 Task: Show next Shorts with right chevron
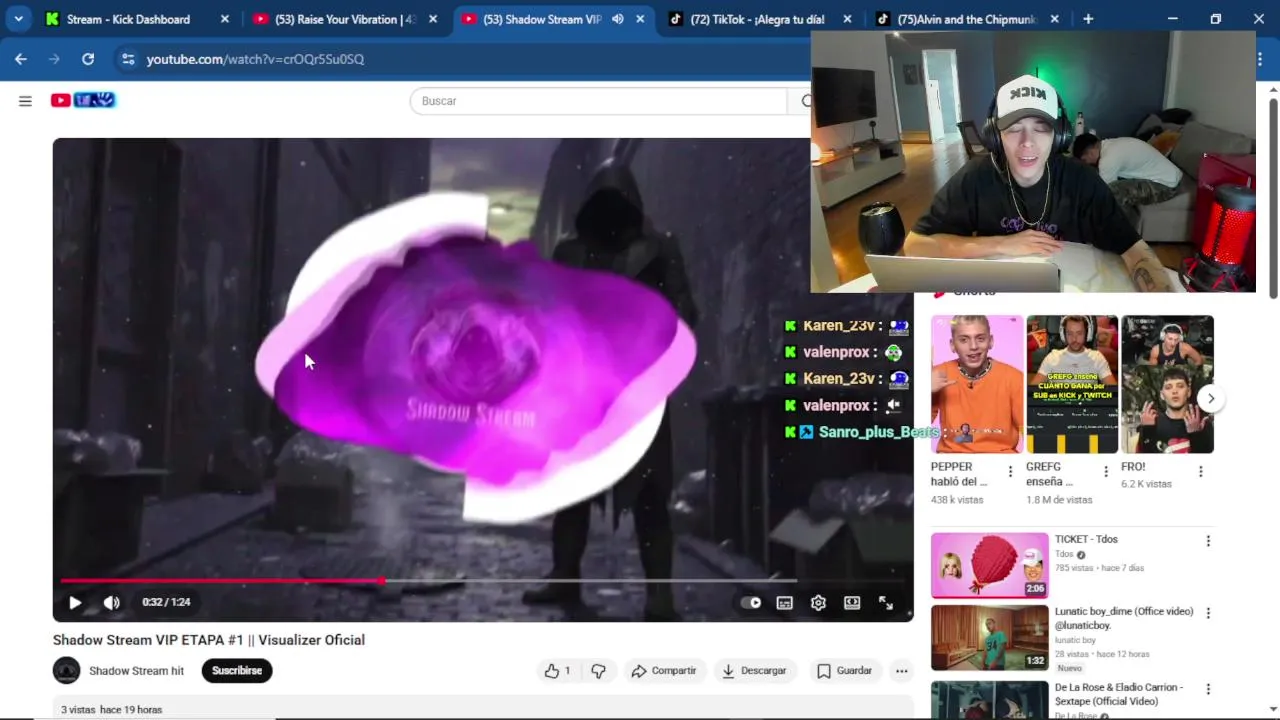pyautogui.click(x=1211, y=398)
